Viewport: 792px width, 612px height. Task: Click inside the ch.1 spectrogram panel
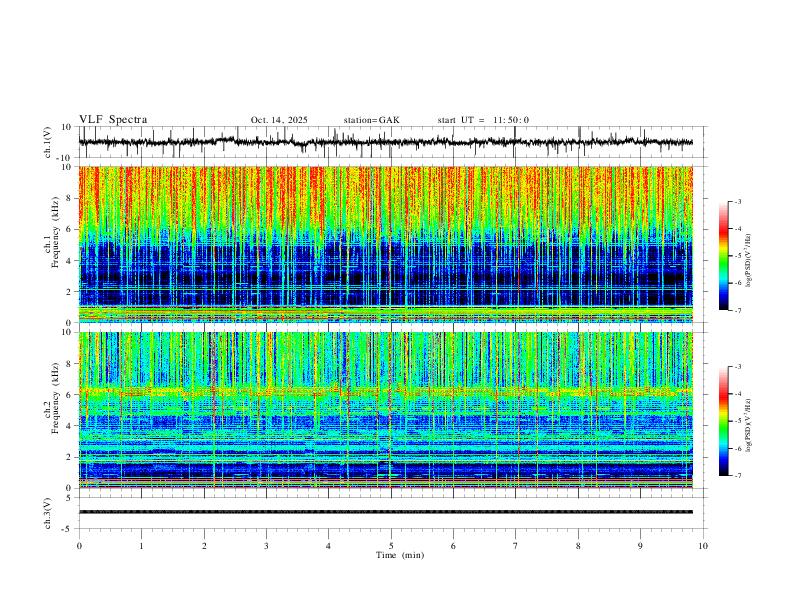(x=385, y=244)
